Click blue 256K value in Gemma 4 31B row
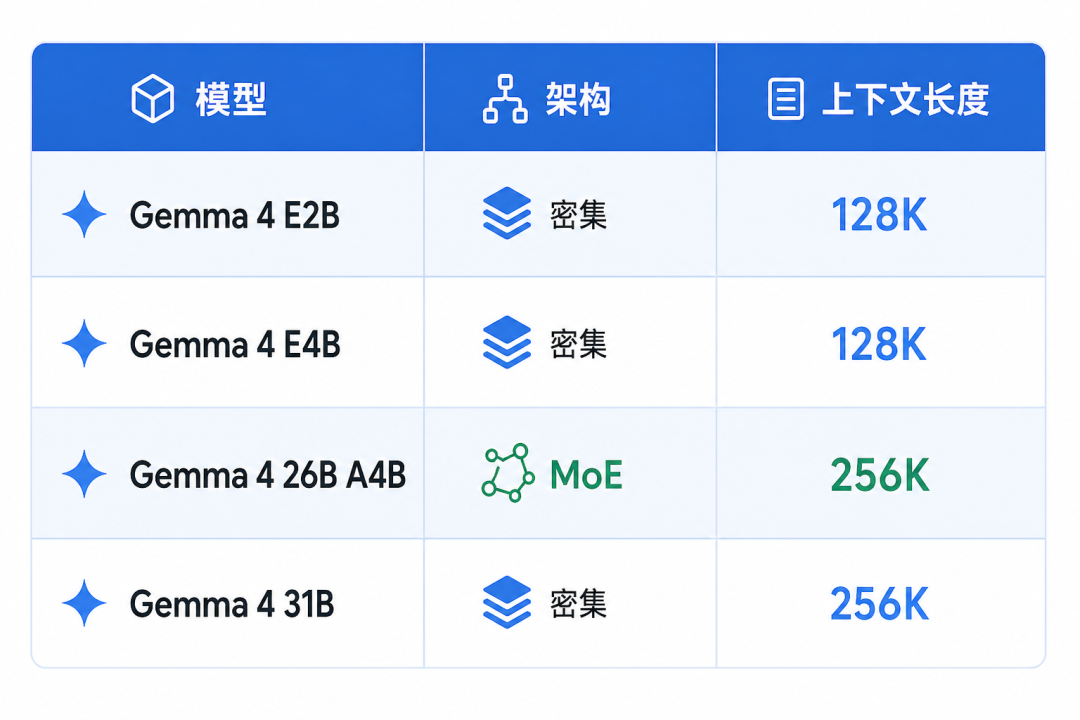Image resolution: width=1080 pixels, height=720 pixels. click(x=880, y=604)
